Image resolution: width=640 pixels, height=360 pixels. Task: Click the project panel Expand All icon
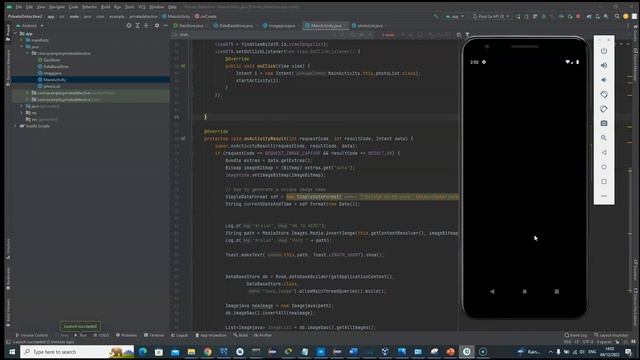[138, 25]
